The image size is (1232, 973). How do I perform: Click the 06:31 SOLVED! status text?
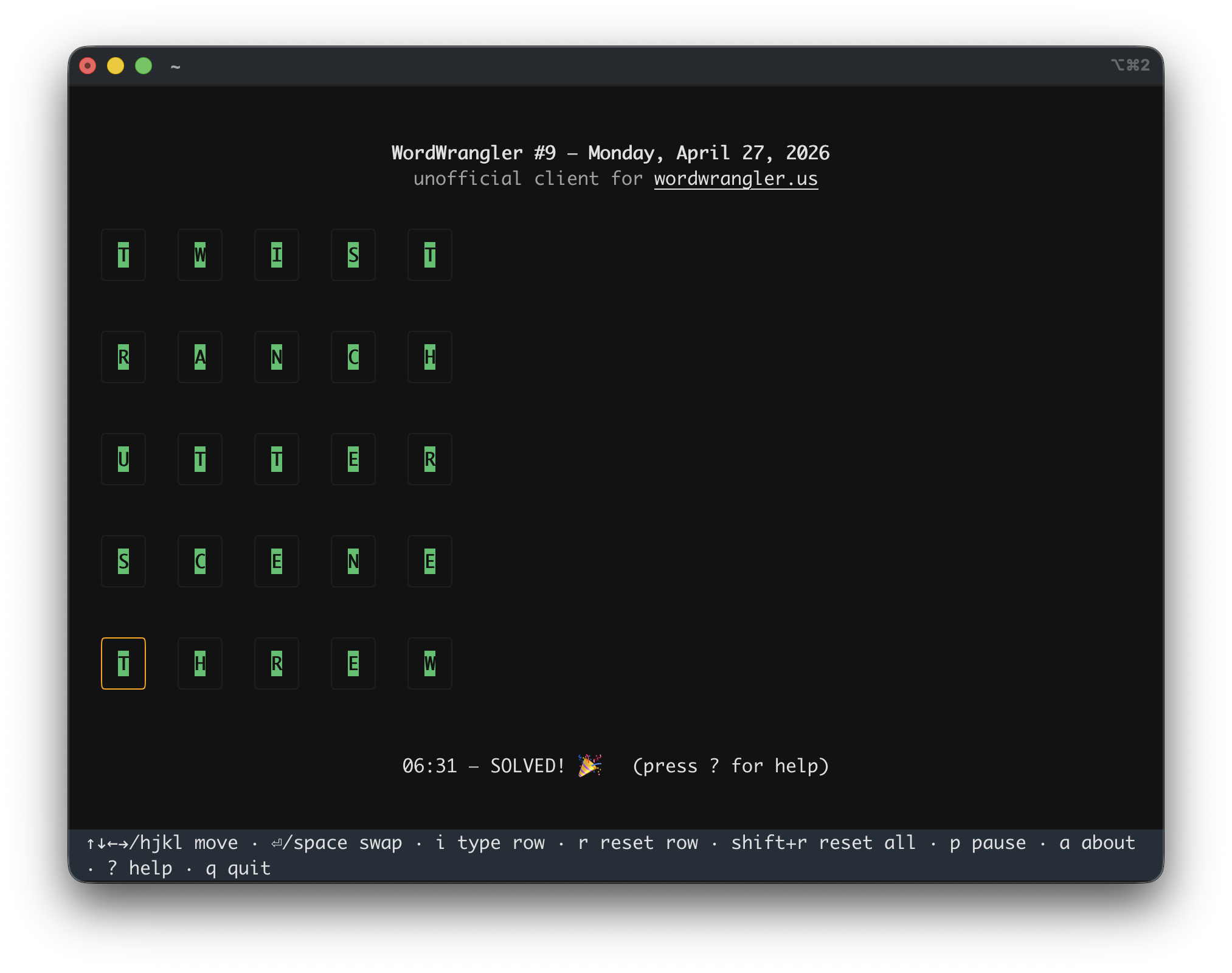(484, 766)
